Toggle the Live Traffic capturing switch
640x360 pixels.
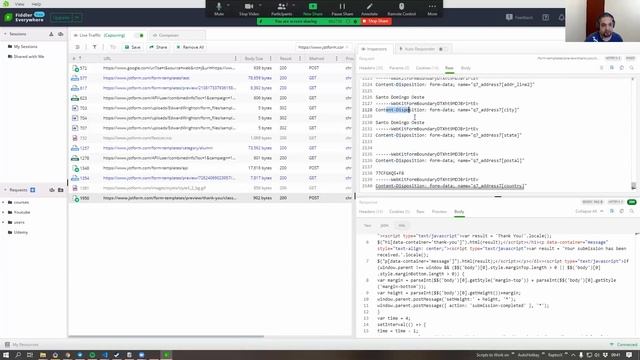[139, 36]
